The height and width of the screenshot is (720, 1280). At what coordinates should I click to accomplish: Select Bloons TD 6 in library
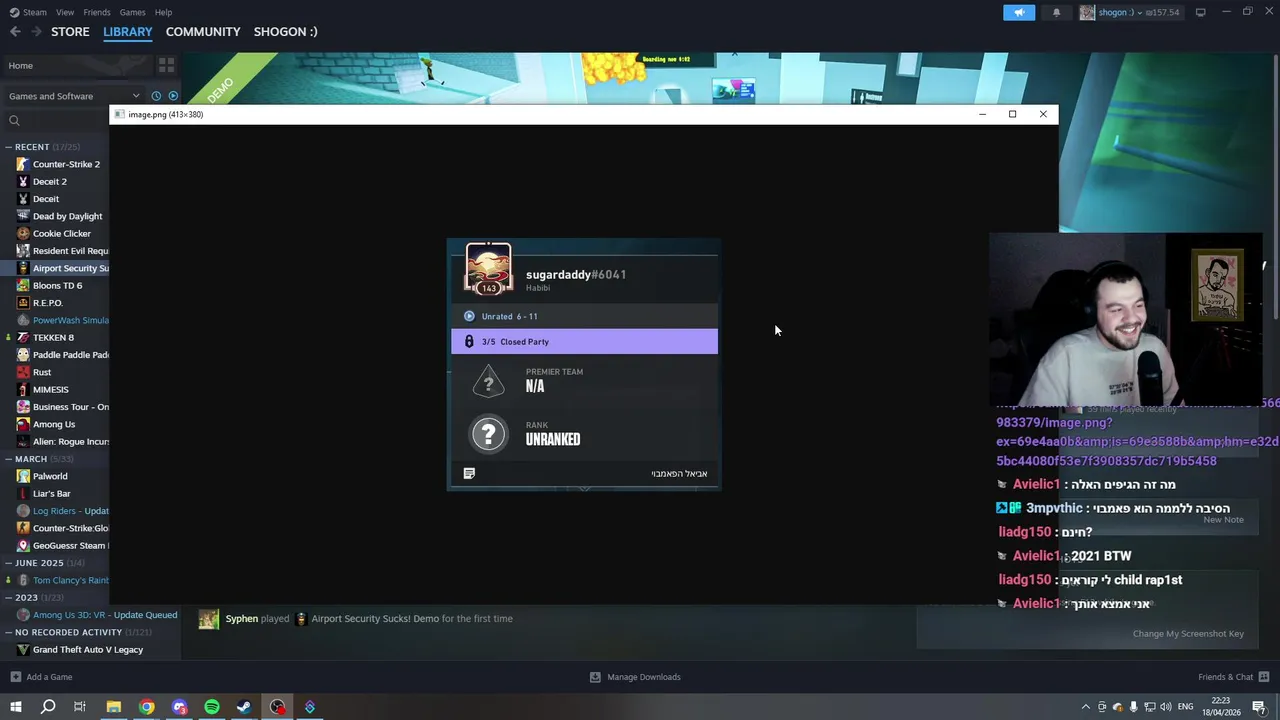50,285
